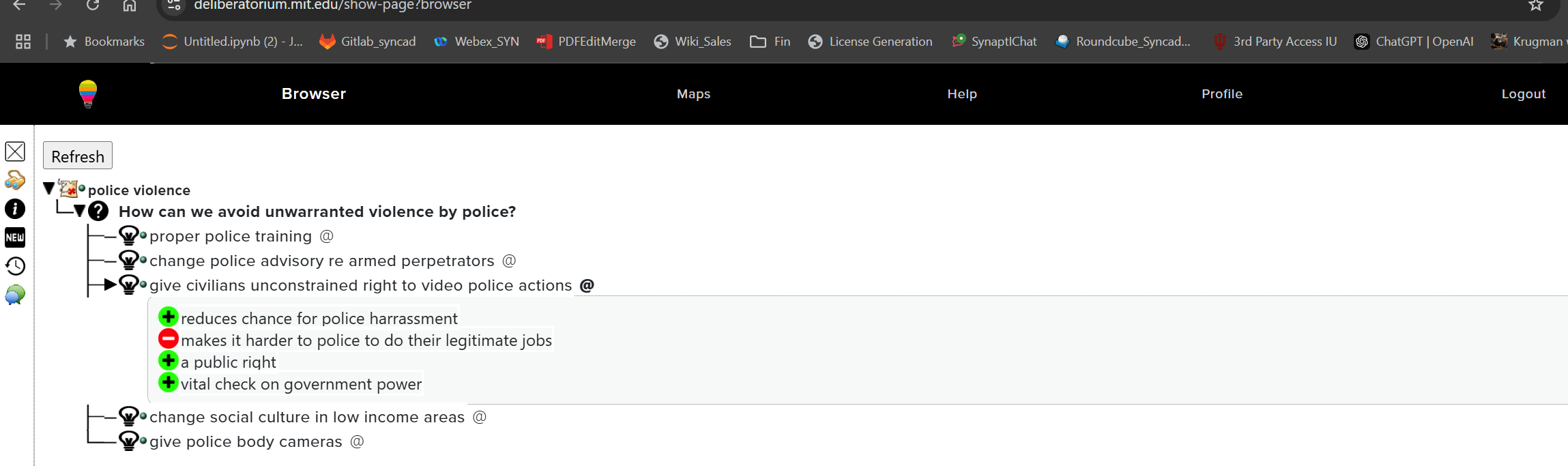Open the chat bubbles sidebar icon
The image size is (1568, 466).
click(15, 295)
